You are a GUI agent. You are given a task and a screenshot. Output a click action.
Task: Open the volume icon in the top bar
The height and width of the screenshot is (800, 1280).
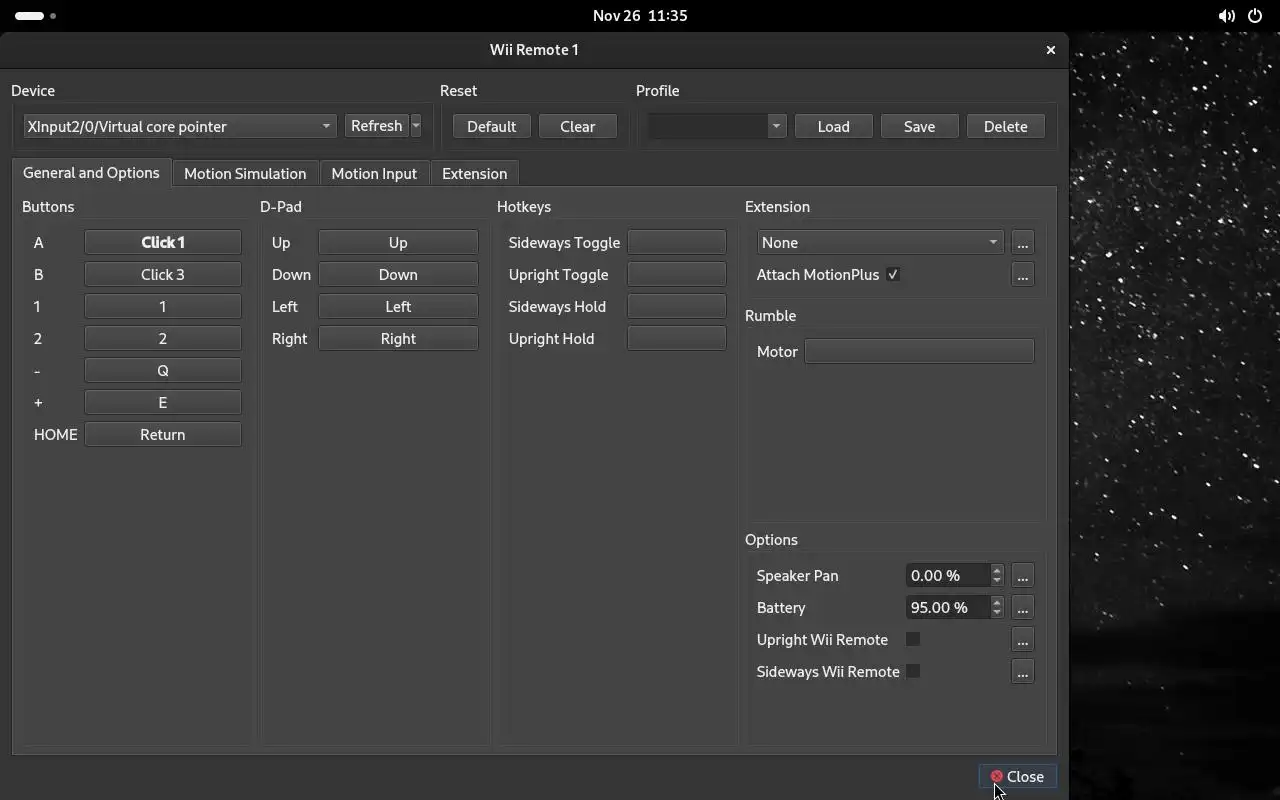point(1226,16)
